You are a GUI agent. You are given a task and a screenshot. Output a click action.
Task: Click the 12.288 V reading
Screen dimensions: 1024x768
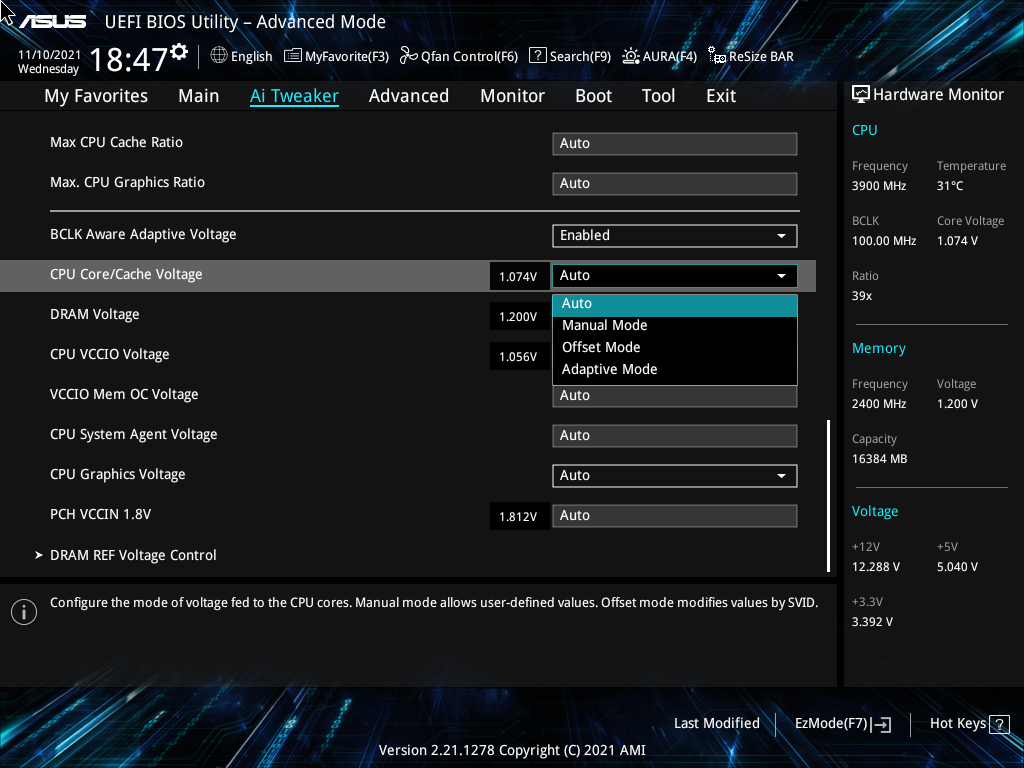(876, 567)
